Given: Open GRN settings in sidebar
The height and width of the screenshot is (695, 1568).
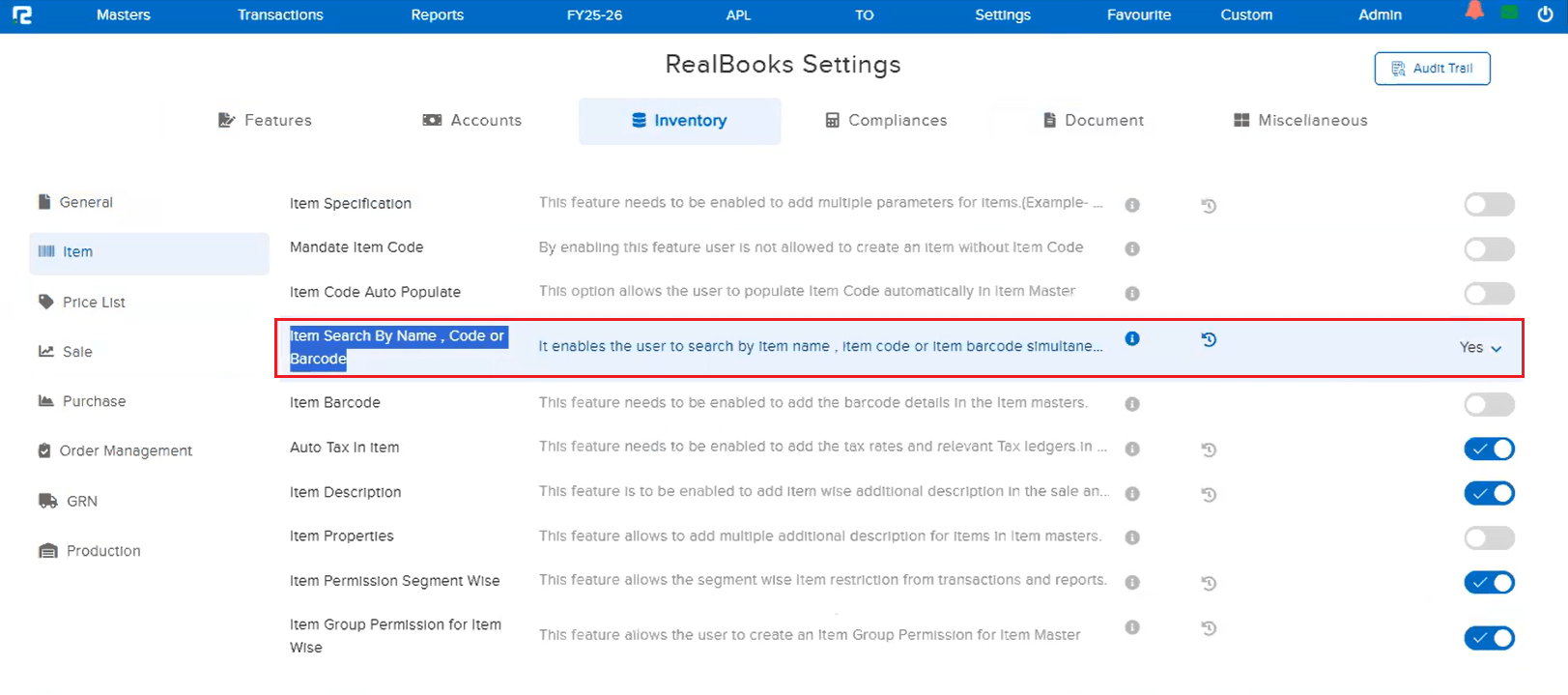Looking at the screenshot, I should (x=68, y=501).
